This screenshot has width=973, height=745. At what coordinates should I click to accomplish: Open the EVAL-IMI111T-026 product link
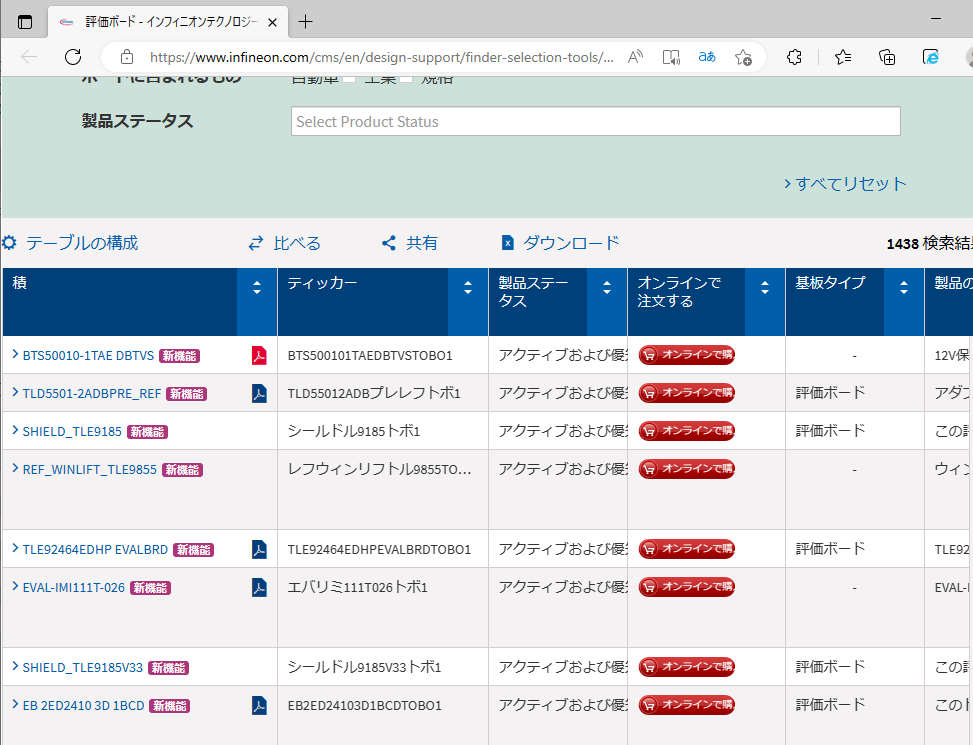[74, 587]
